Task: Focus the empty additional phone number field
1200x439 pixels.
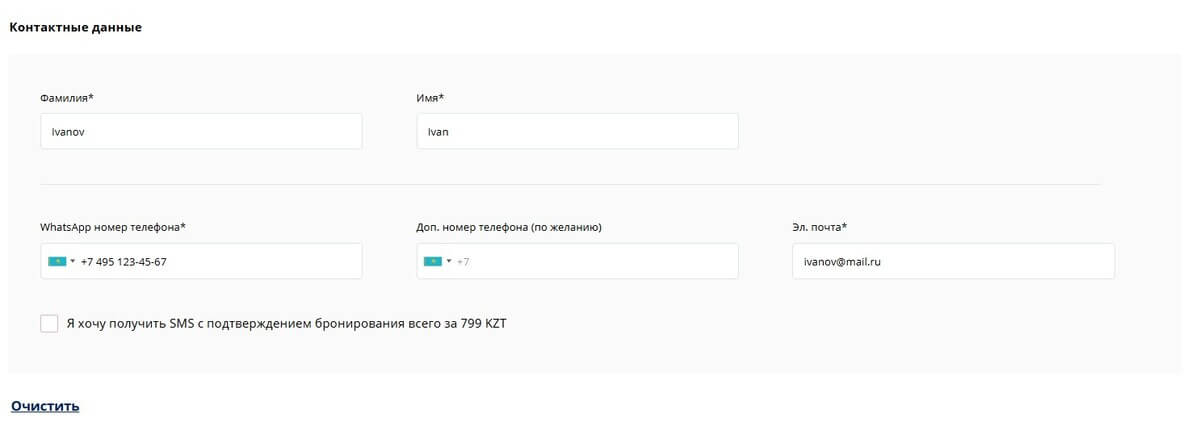Action: 577,261
